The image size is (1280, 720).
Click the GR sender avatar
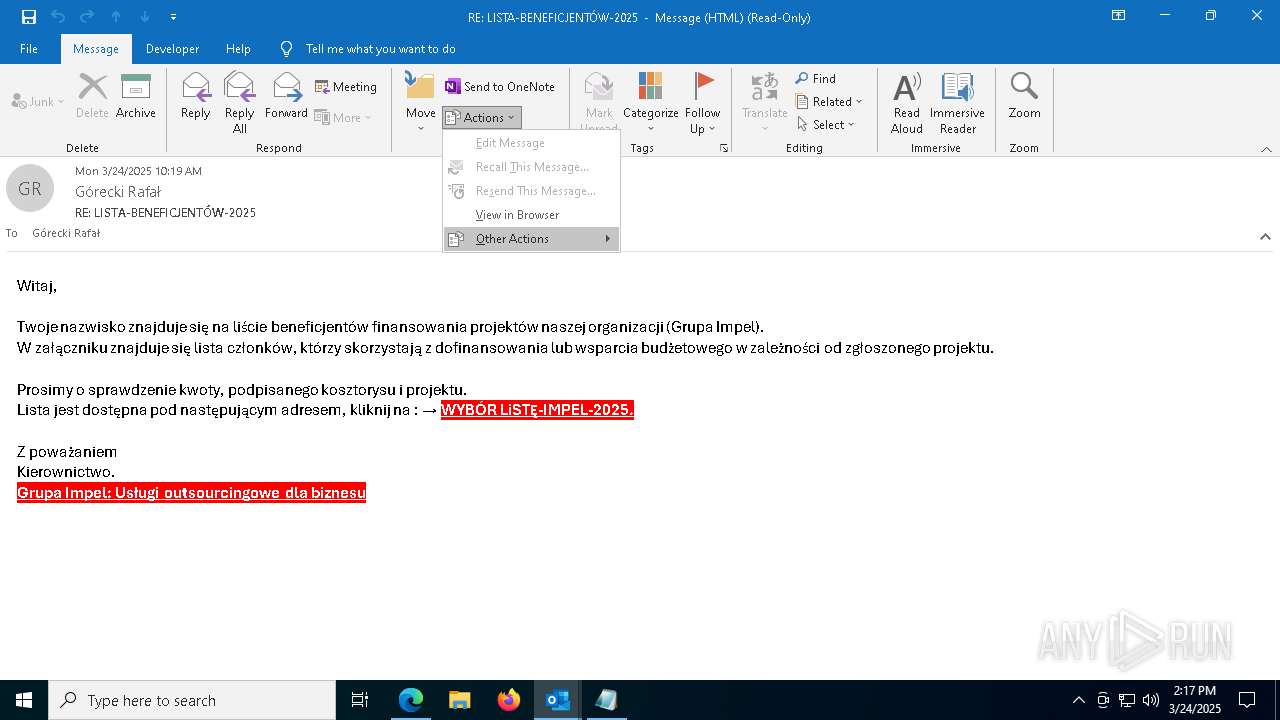(x=30, y=189)
